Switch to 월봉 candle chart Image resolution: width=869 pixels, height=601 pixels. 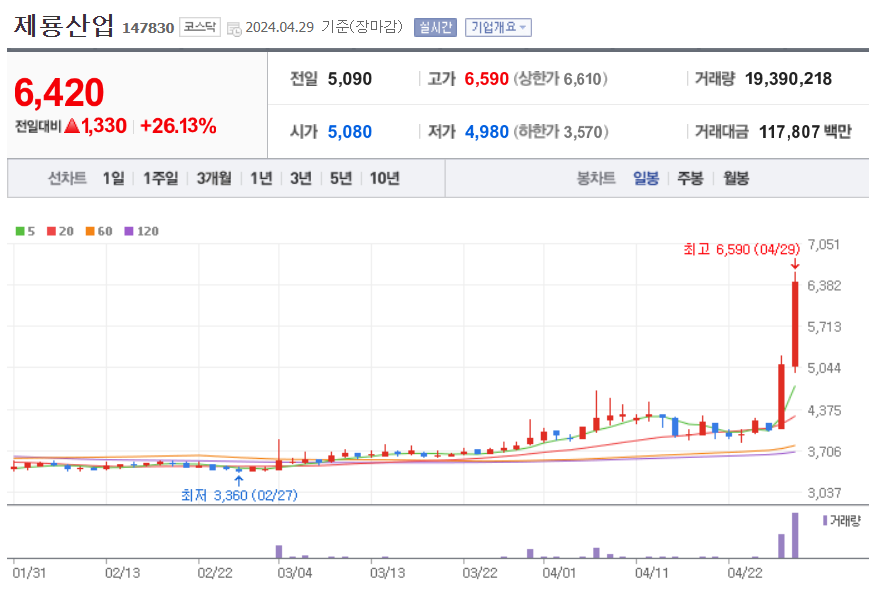coord(736,179)
